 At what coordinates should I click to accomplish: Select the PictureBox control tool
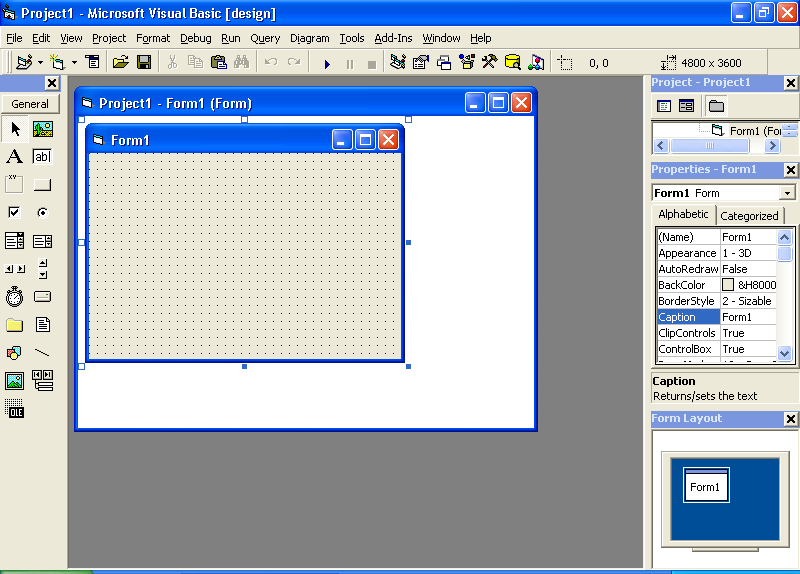(x=43, y=129)
